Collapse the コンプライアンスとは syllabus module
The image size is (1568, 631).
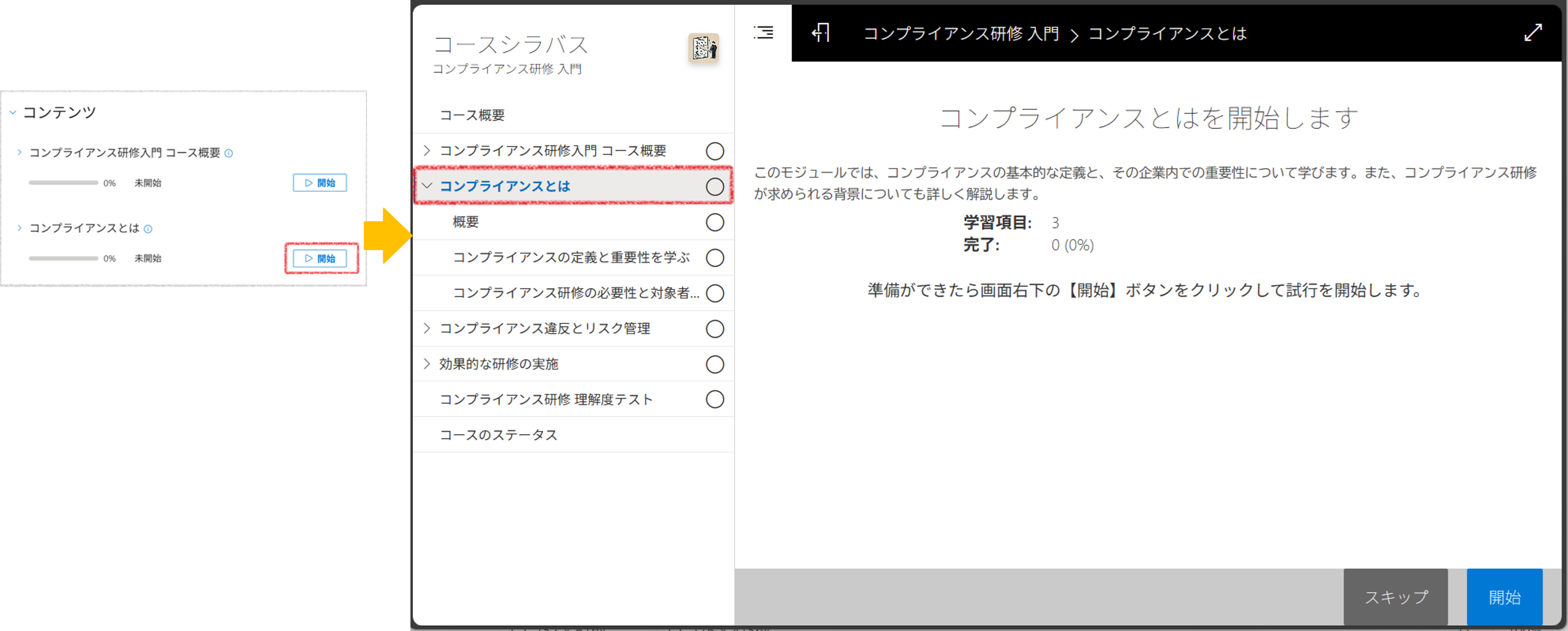click(427, 186)
